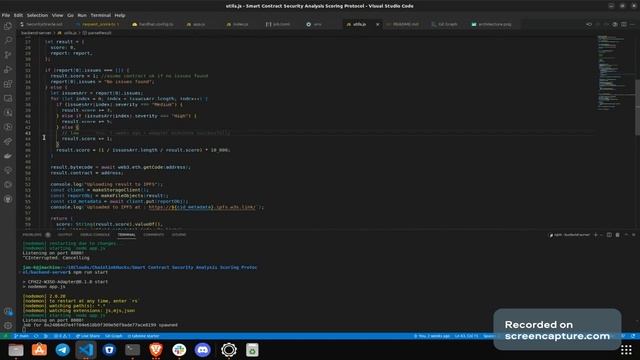This screenshot has height=360, width=640.
Task: Open the Accounts menu icon
Action: [x=8, y=311]
